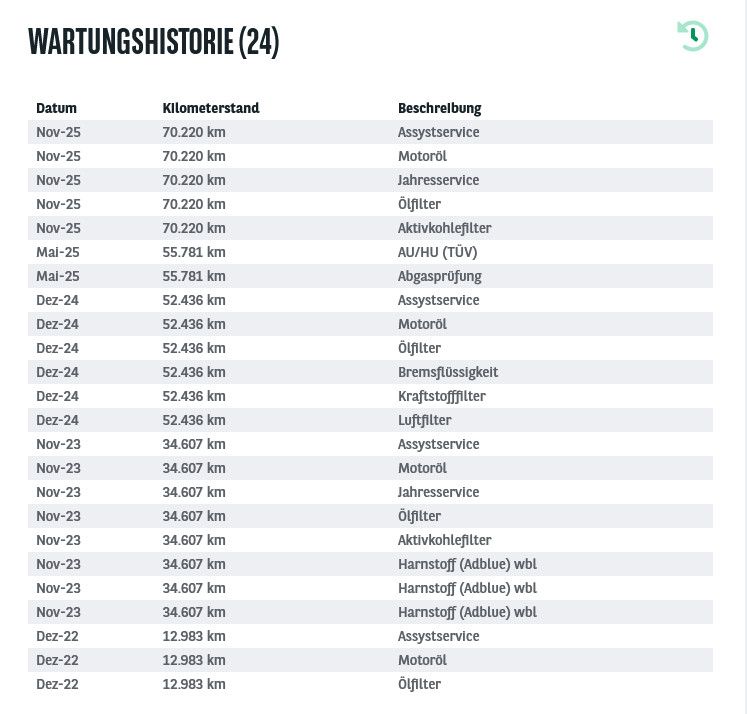Select the Dez-22 Assystservice row
This screenshot has height=714, width=747.
(370, 636)
